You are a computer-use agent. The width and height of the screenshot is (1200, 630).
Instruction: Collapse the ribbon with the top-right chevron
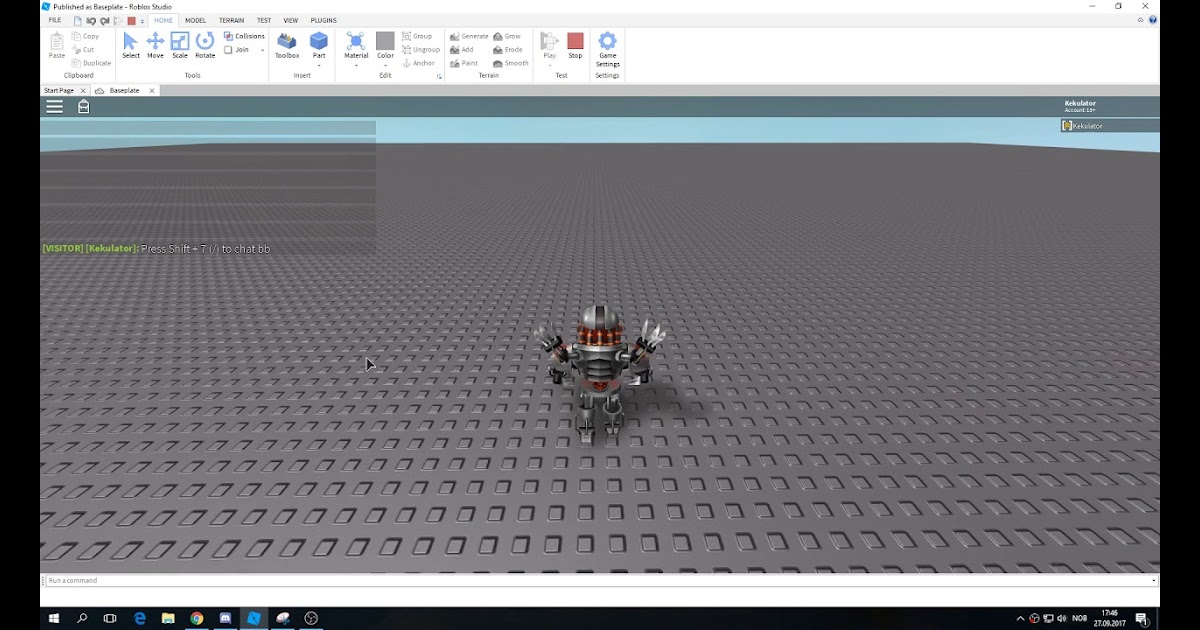[x=1141, y=20]
